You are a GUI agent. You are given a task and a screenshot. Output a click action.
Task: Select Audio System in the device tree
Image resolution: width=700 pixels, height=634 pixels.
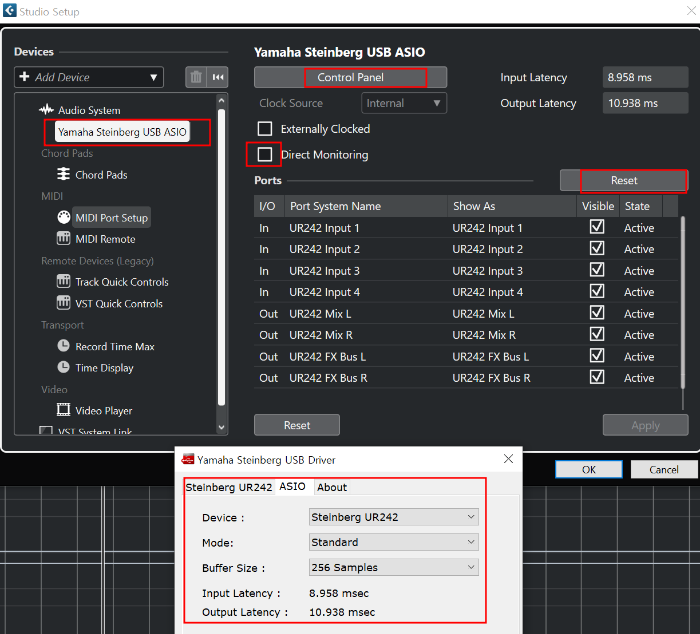click(x=89, y=110)
